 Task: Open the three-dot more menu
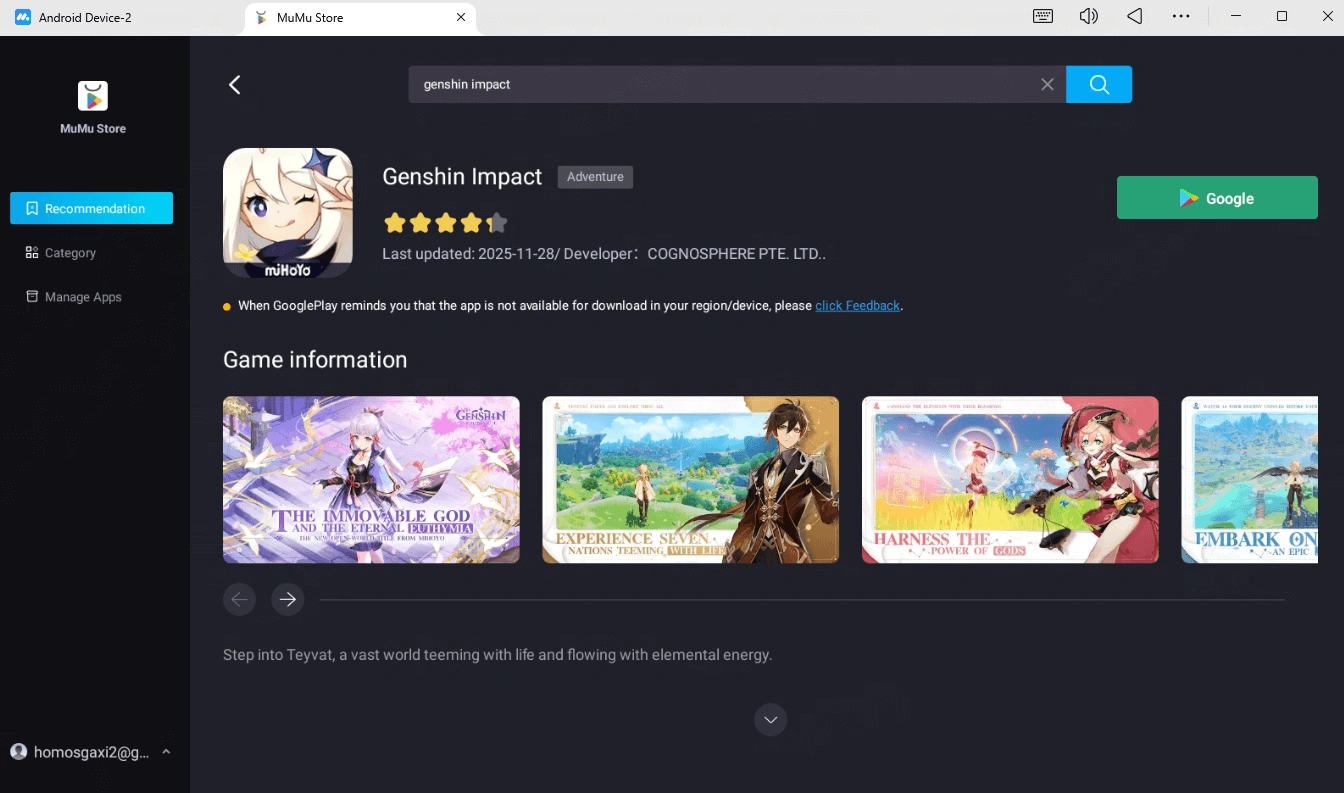click(x=1181, y=17)
